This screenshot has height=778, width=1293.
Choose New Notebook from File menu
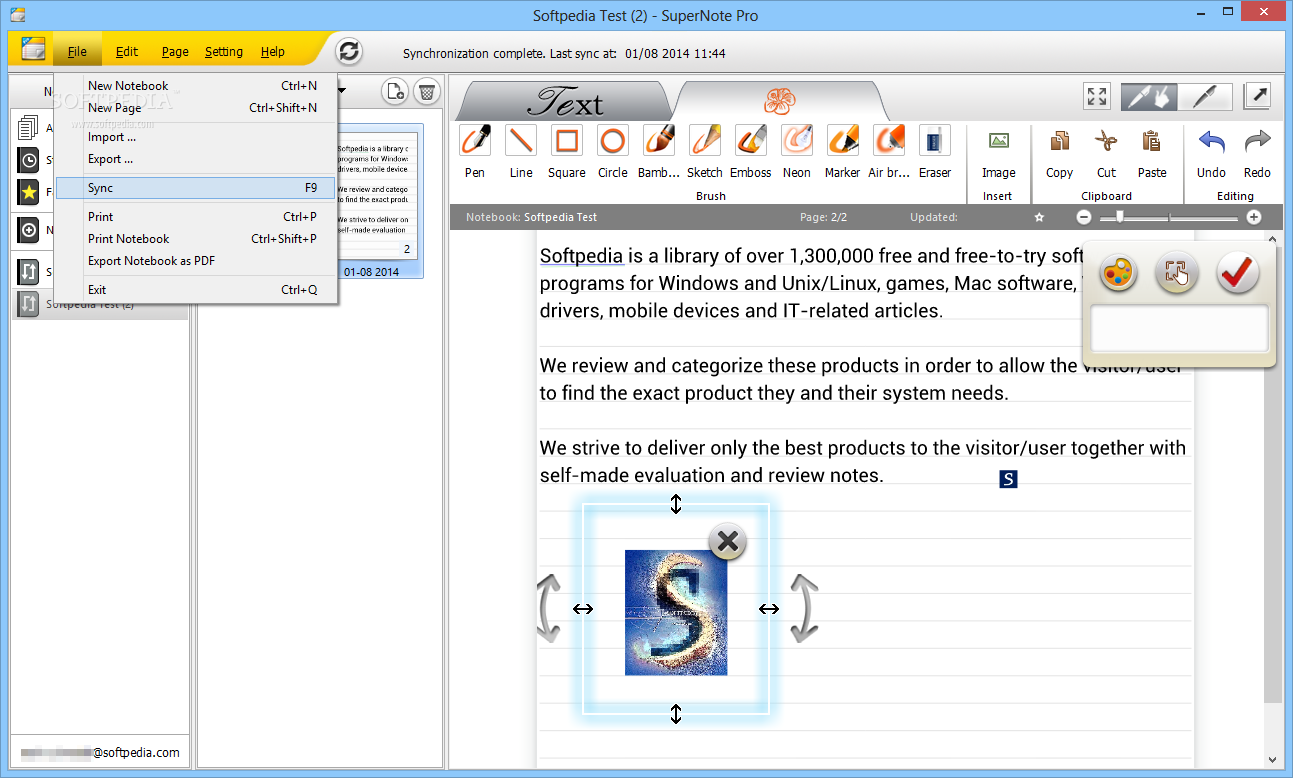click(x=195, y=86)
